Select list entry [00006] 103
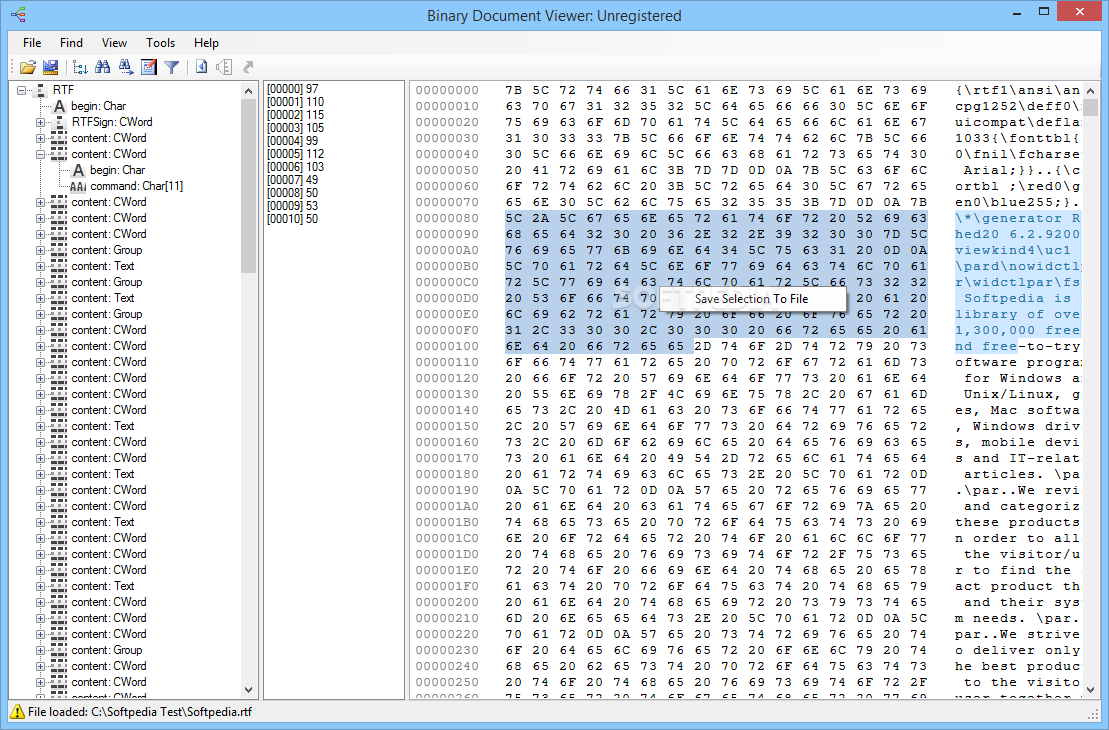Screen dimensions: 1109x730 pyautogui.click(x=296, y=167)
